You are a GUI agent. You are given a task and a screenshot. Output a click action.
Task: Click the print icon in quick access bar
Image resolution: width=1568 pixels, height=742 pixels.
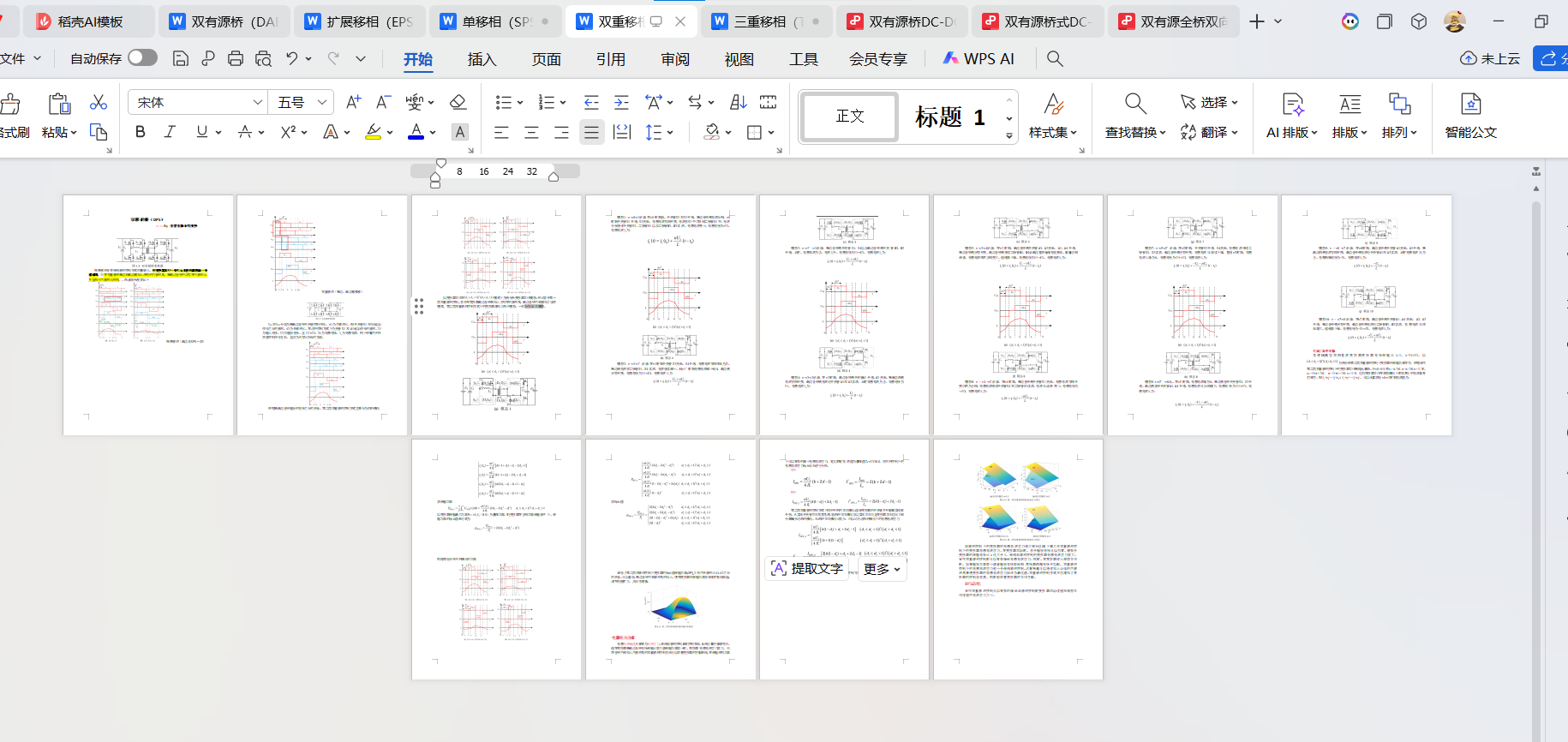(236, 58)
